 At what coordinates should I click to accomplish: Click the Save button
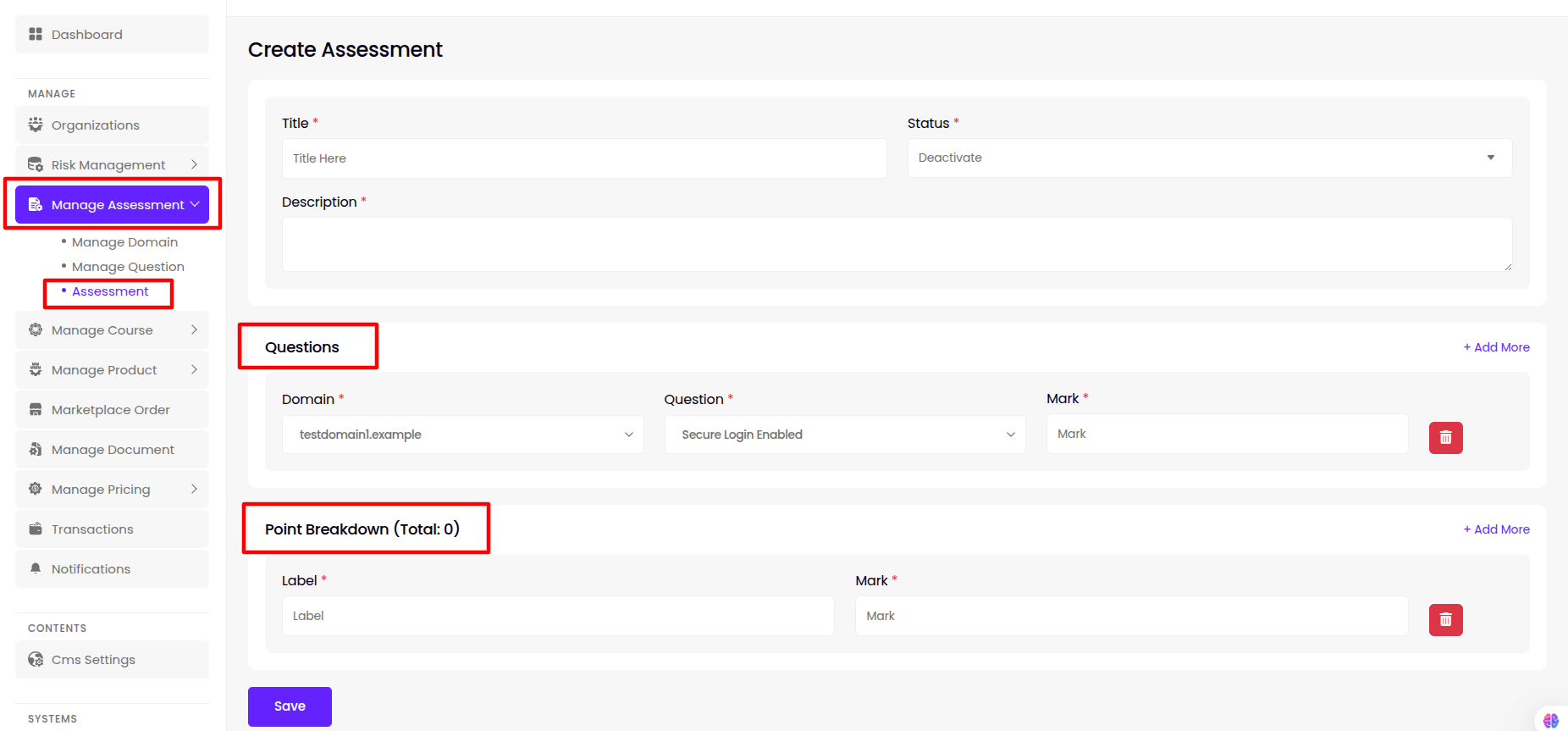click(290, 706)
